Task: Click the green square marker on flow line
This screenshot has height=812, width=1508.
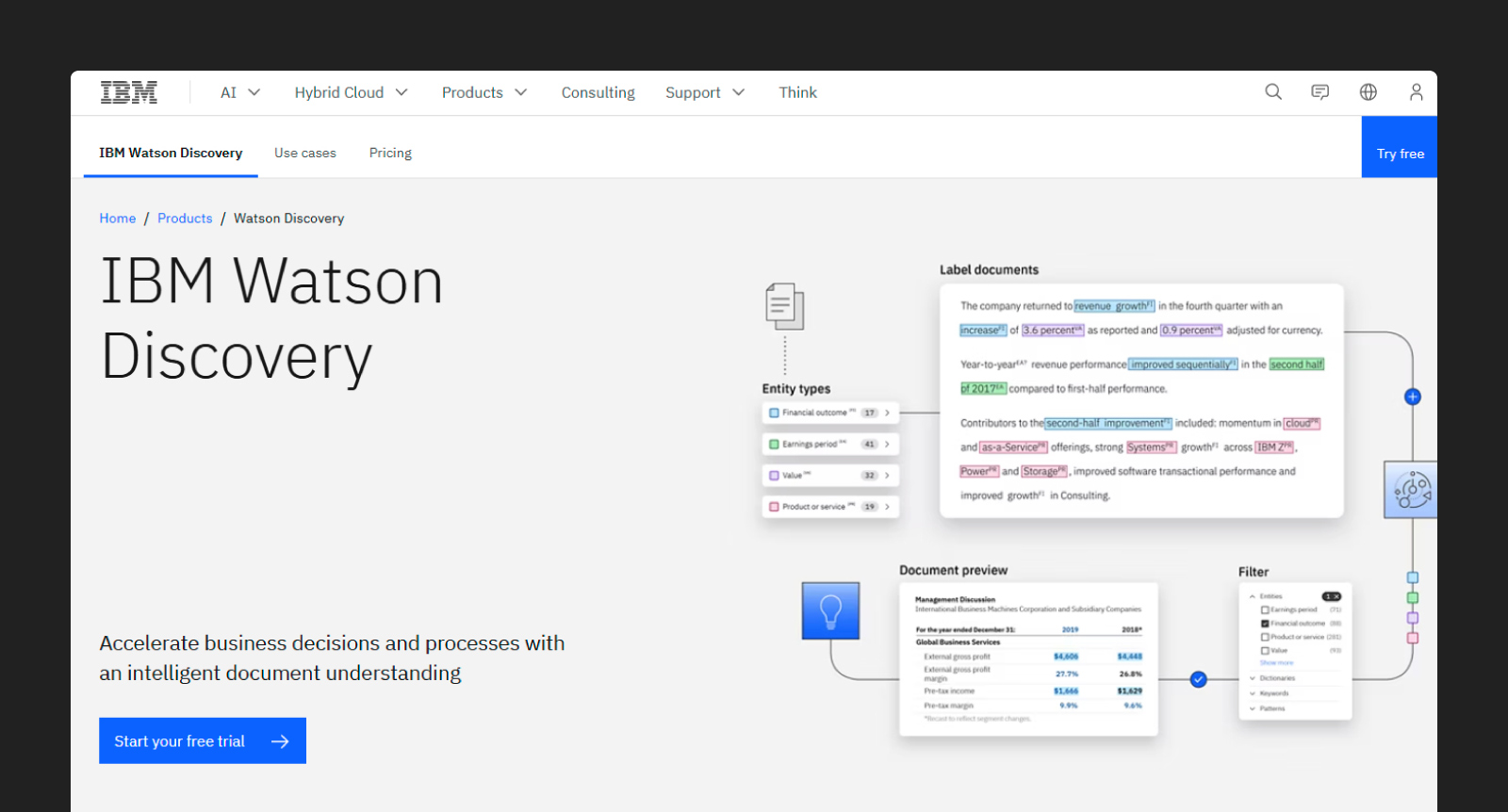Action: click(x=1413, y=598)
